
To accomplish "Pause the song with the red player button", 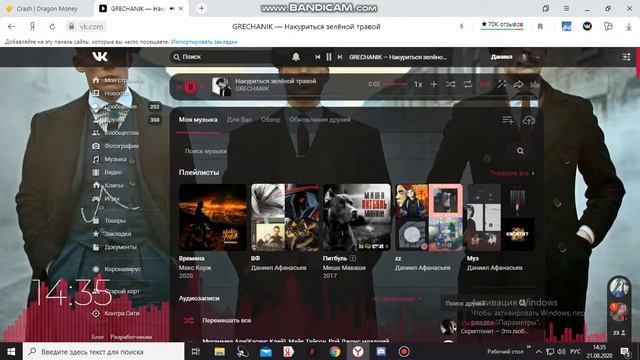I will pyautogui.click(x=190, y=87).
